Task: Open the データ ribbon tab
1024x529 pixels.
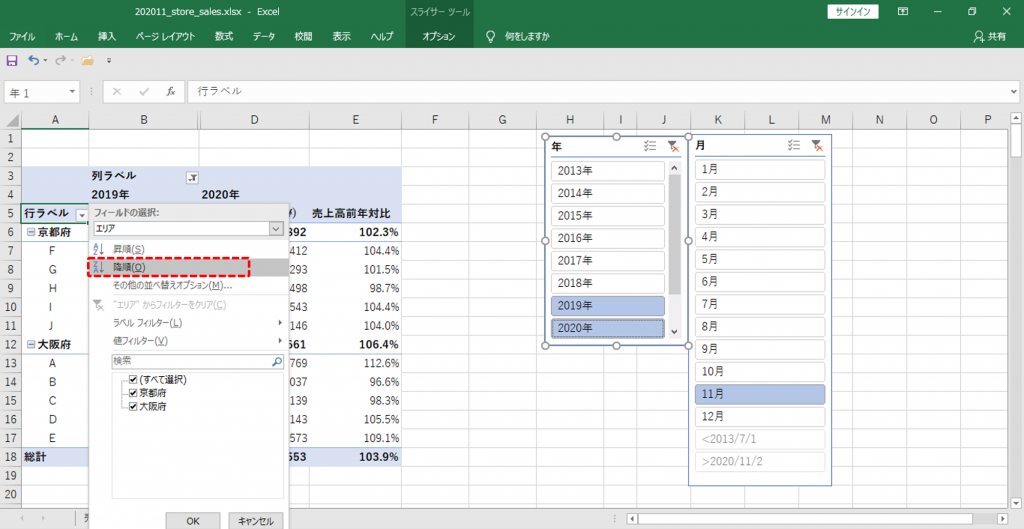Action: [264, 37]
